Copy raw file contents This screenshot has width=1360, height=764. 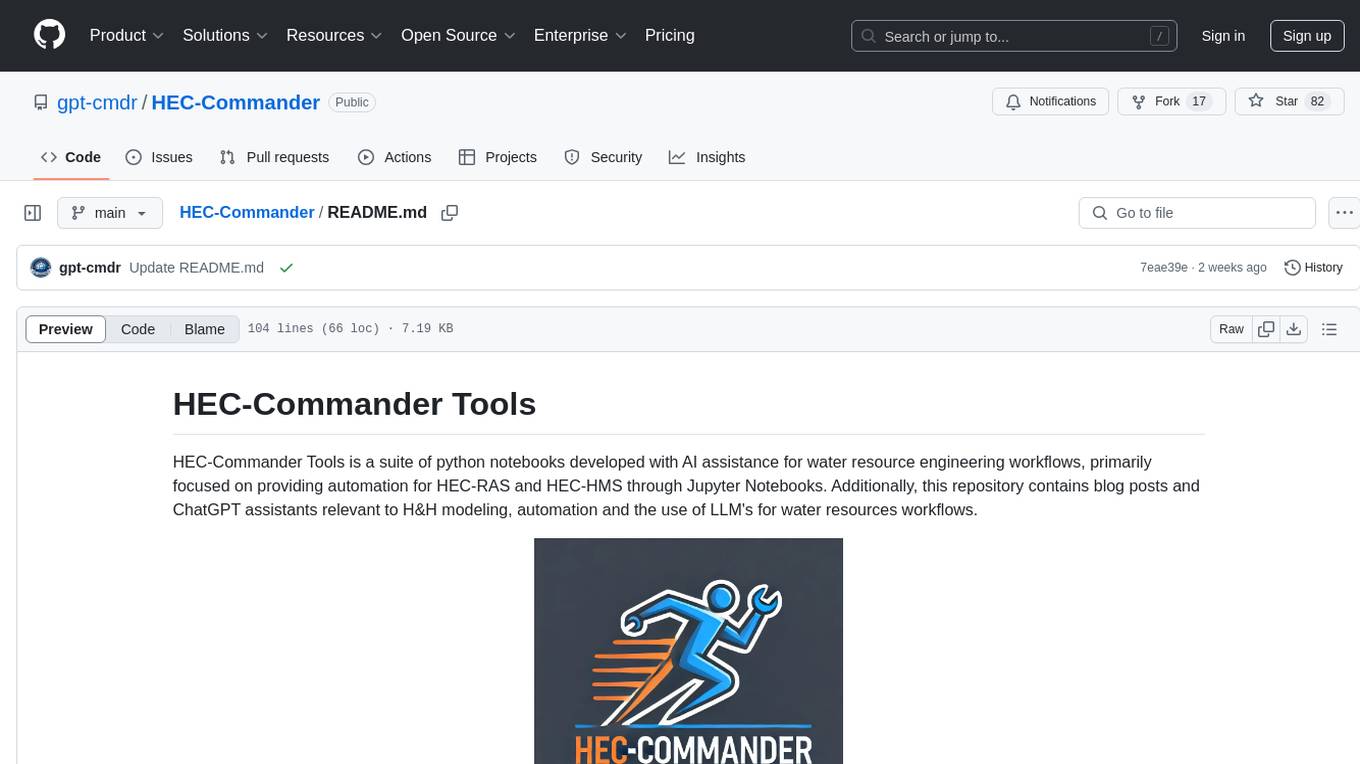1267,329
